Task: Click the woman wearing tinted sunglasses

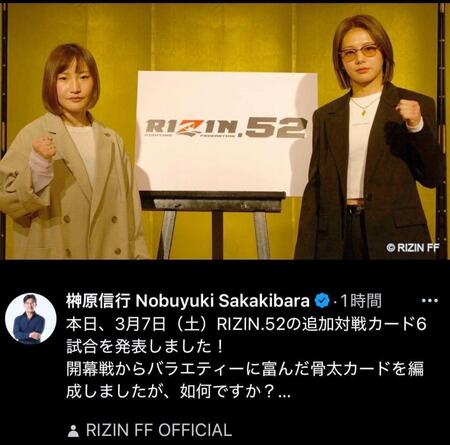Action: coord(368,138)
